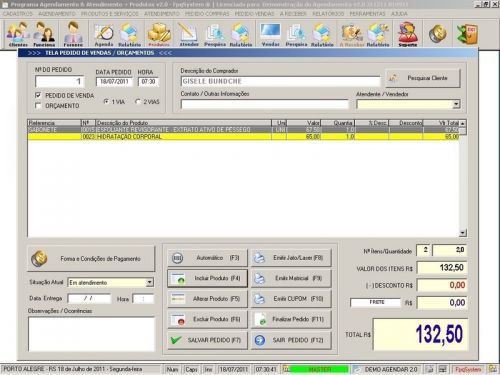The height and width of the screenshot is (375, 500).
Task: Click the Nº DO PEDIDO input field
Action: coord(60,81)
